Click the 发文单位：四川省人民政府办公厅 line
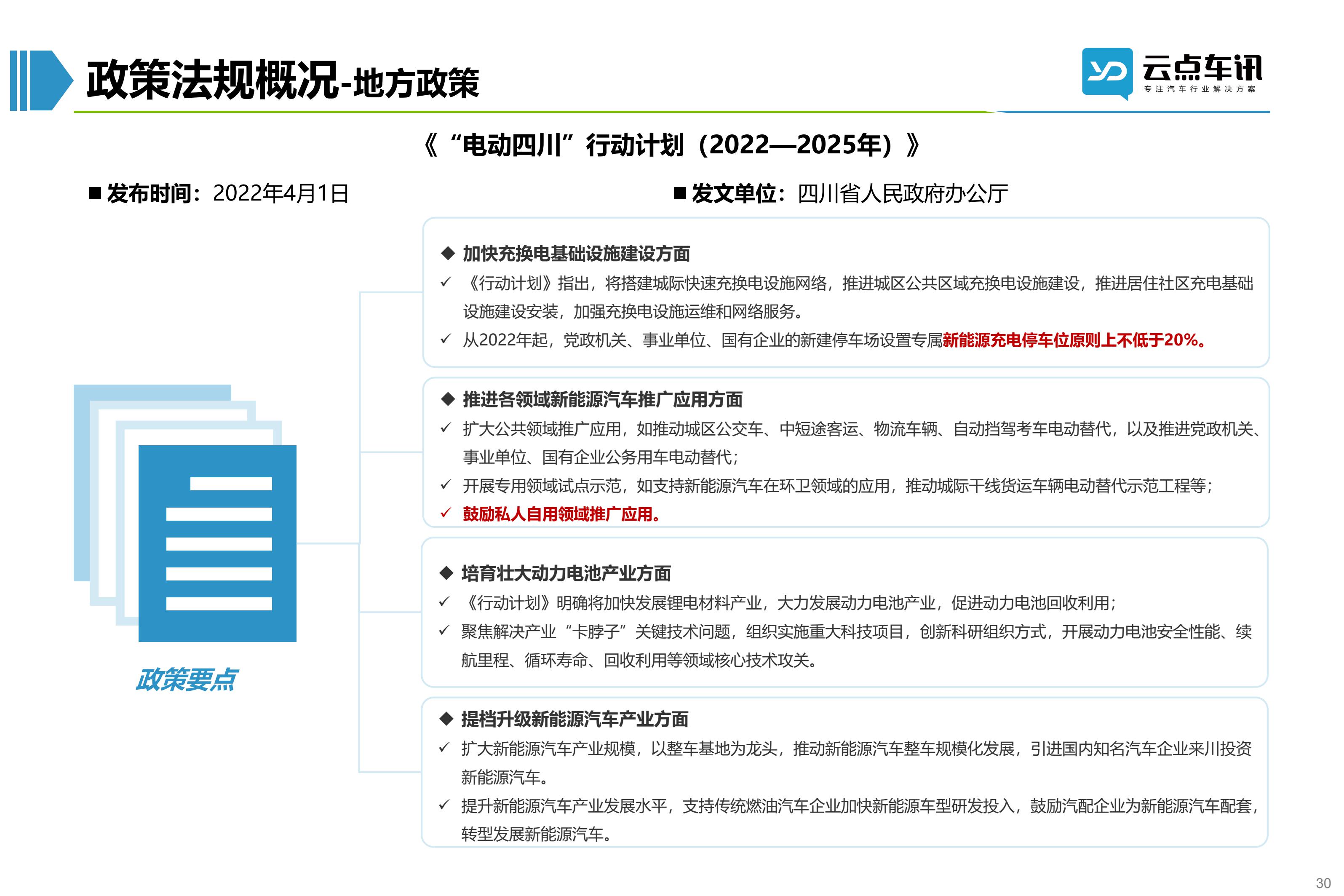Image resolution: width=1344 pixels, height=896 pixels. pyautogui.click(x=841, y=194)
